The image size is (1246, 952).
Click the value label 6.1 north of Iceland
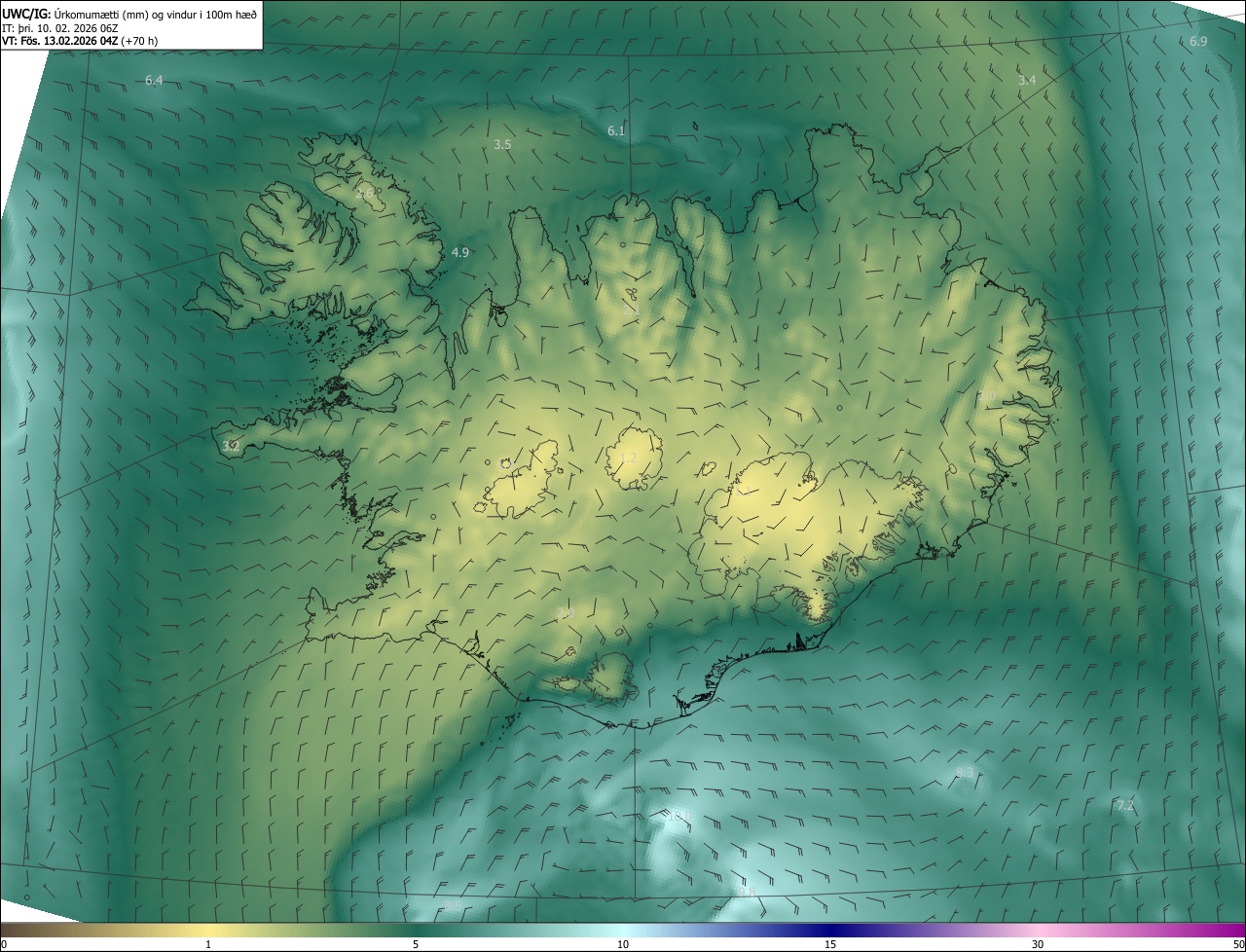point(616,130)
